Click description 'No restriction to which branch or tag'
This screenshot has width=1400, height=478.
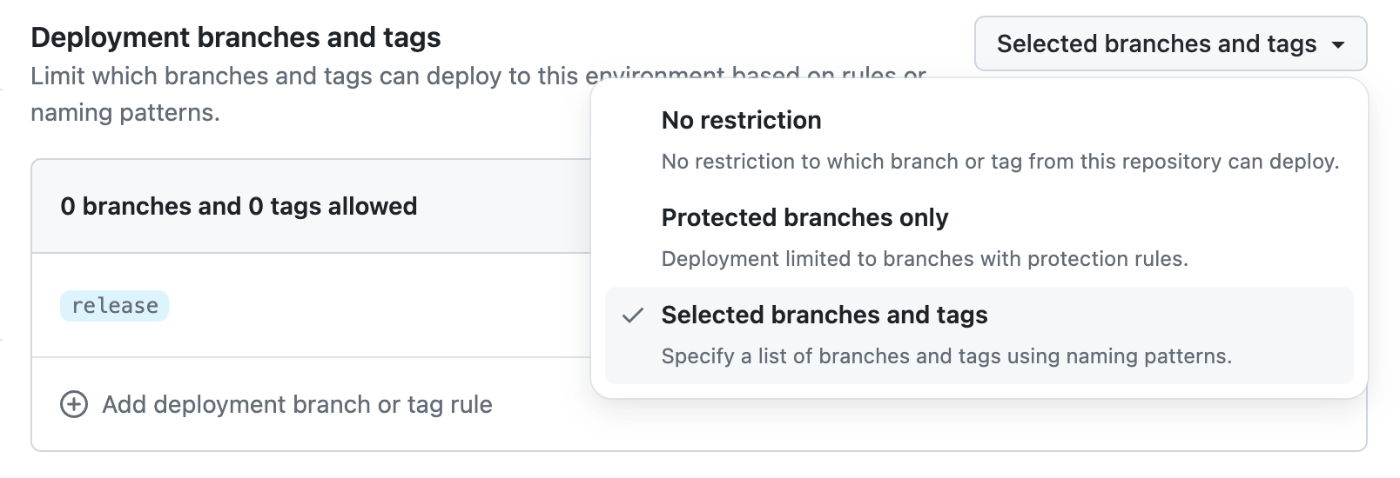1000,161
